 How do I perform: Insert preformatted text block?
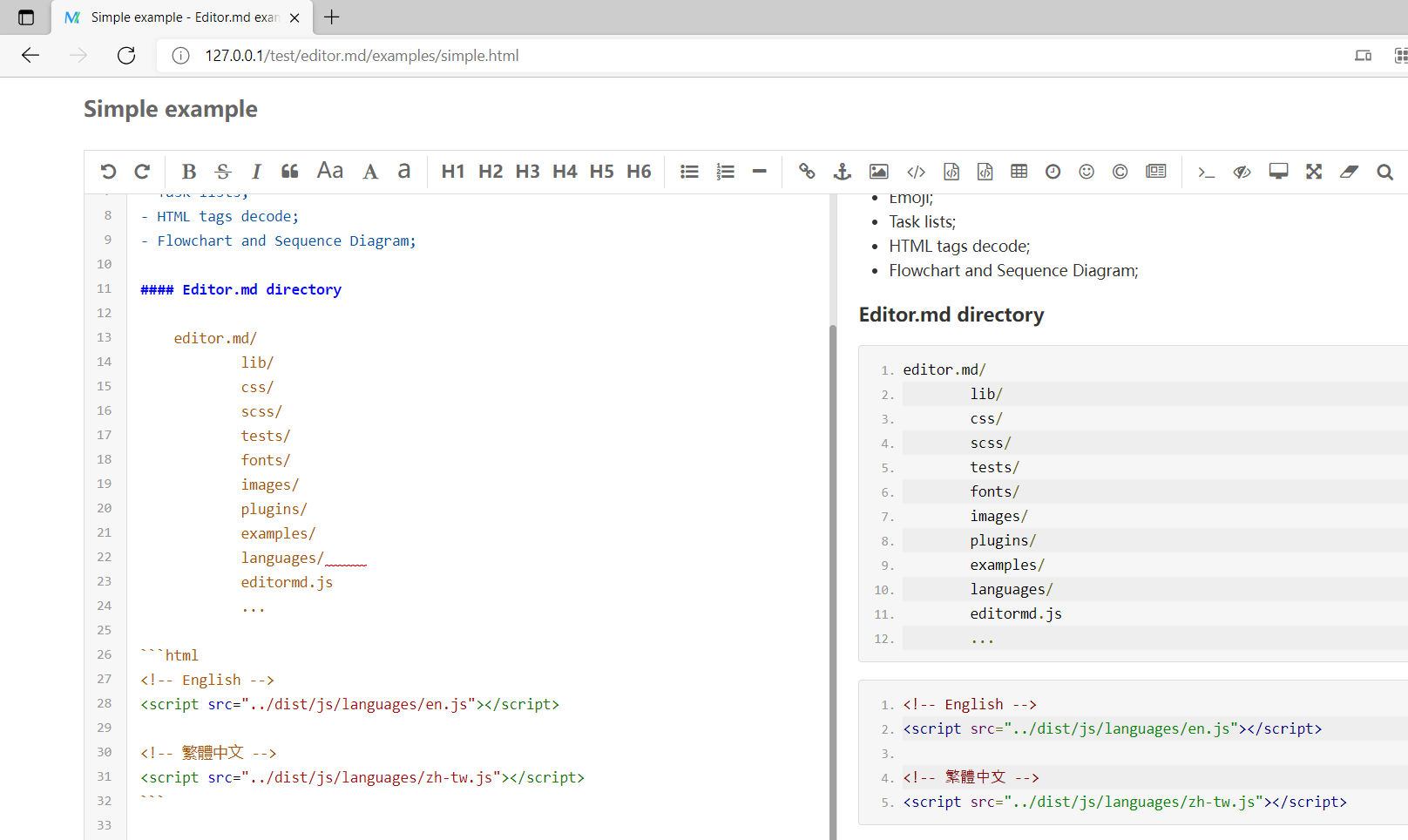pyautogui.click(x=951, y=172)
